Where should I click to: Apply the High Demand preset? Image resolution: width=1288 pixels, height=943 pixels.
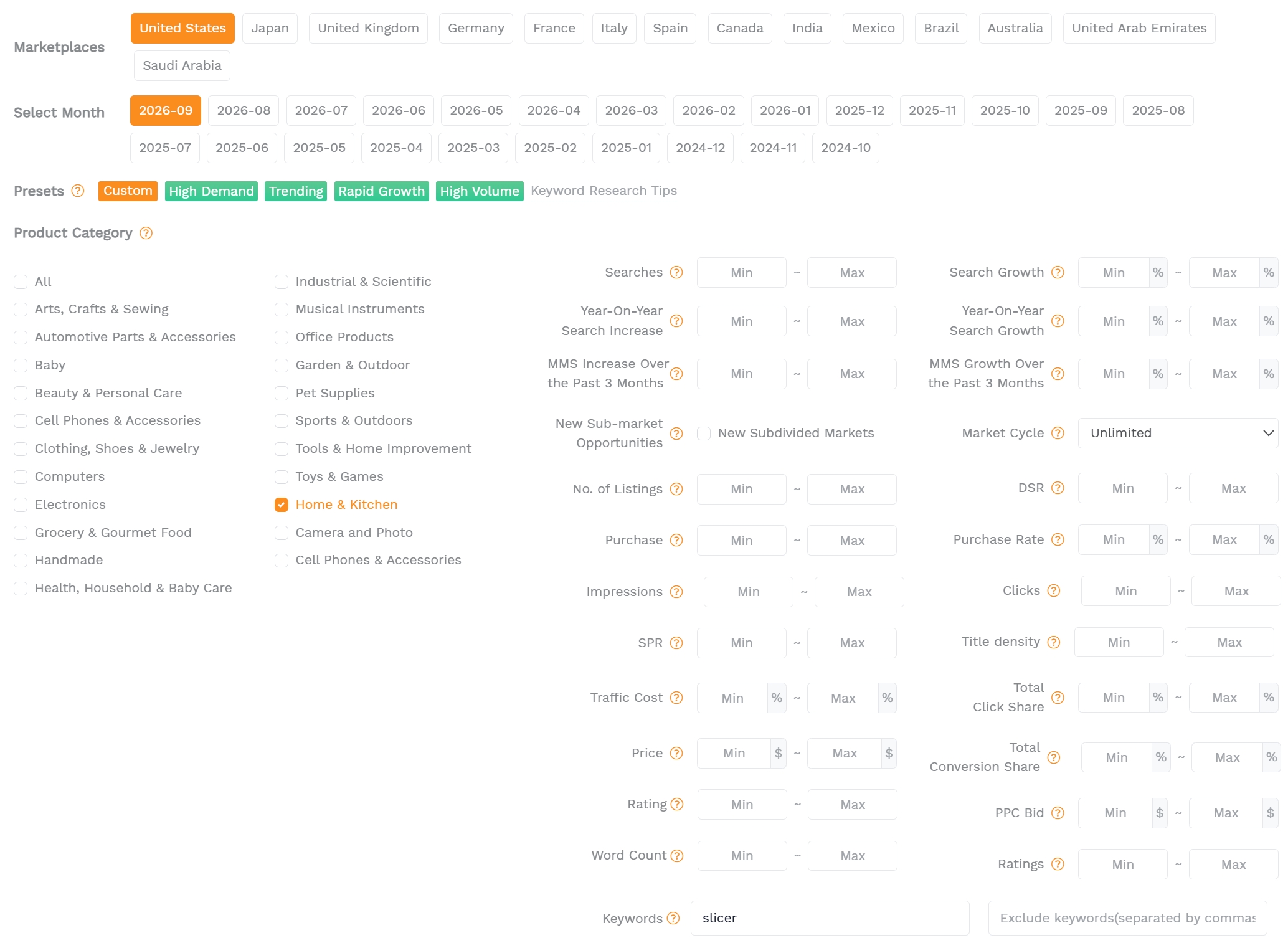tap(211, 191)
